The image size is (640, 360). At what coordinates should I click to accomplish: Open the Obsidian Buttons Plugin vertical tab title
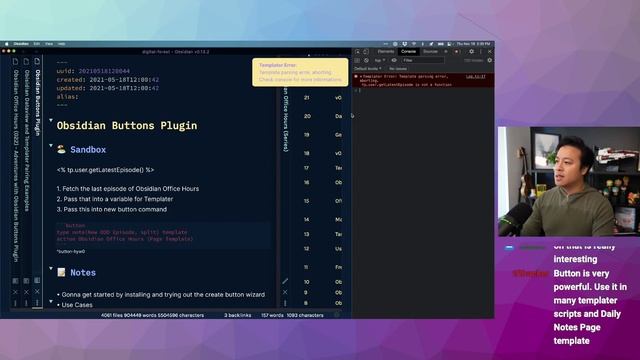coord(37,102)
